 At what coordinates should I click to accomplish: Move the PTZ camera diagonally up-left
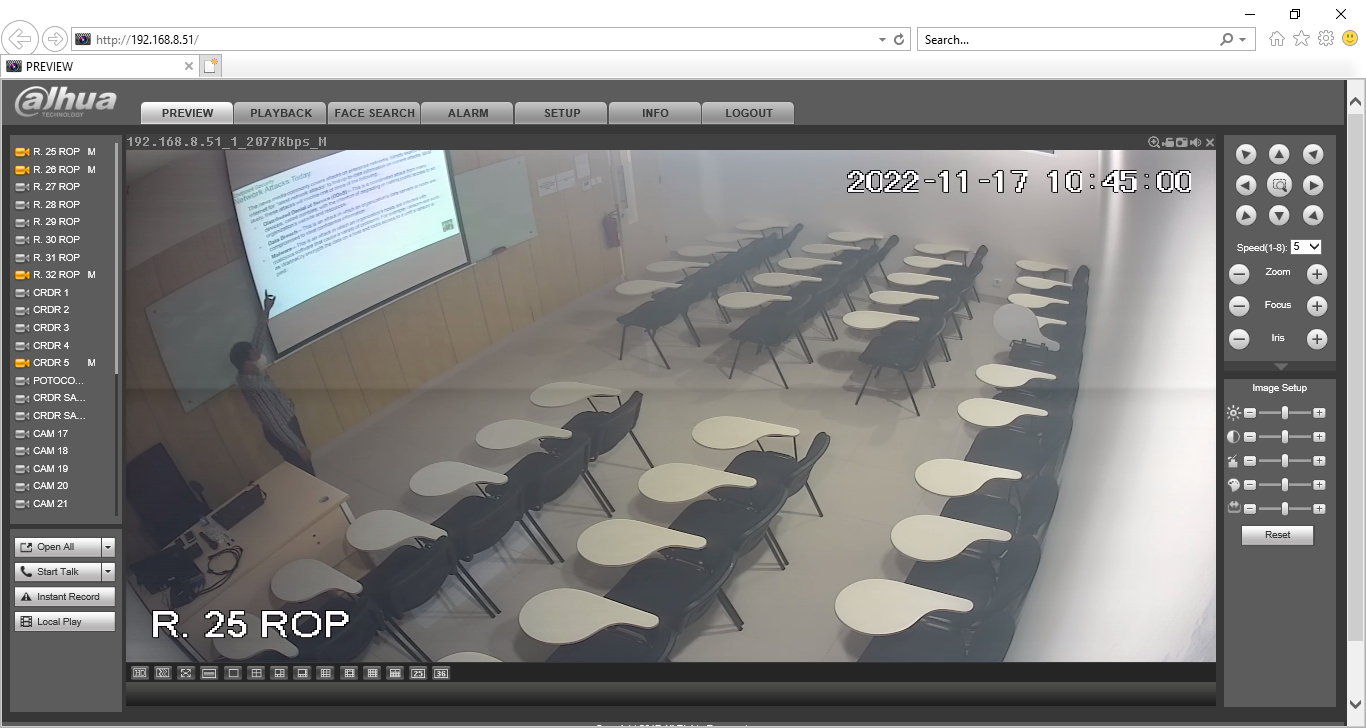pyautogui.click(x=1246, y=154)
